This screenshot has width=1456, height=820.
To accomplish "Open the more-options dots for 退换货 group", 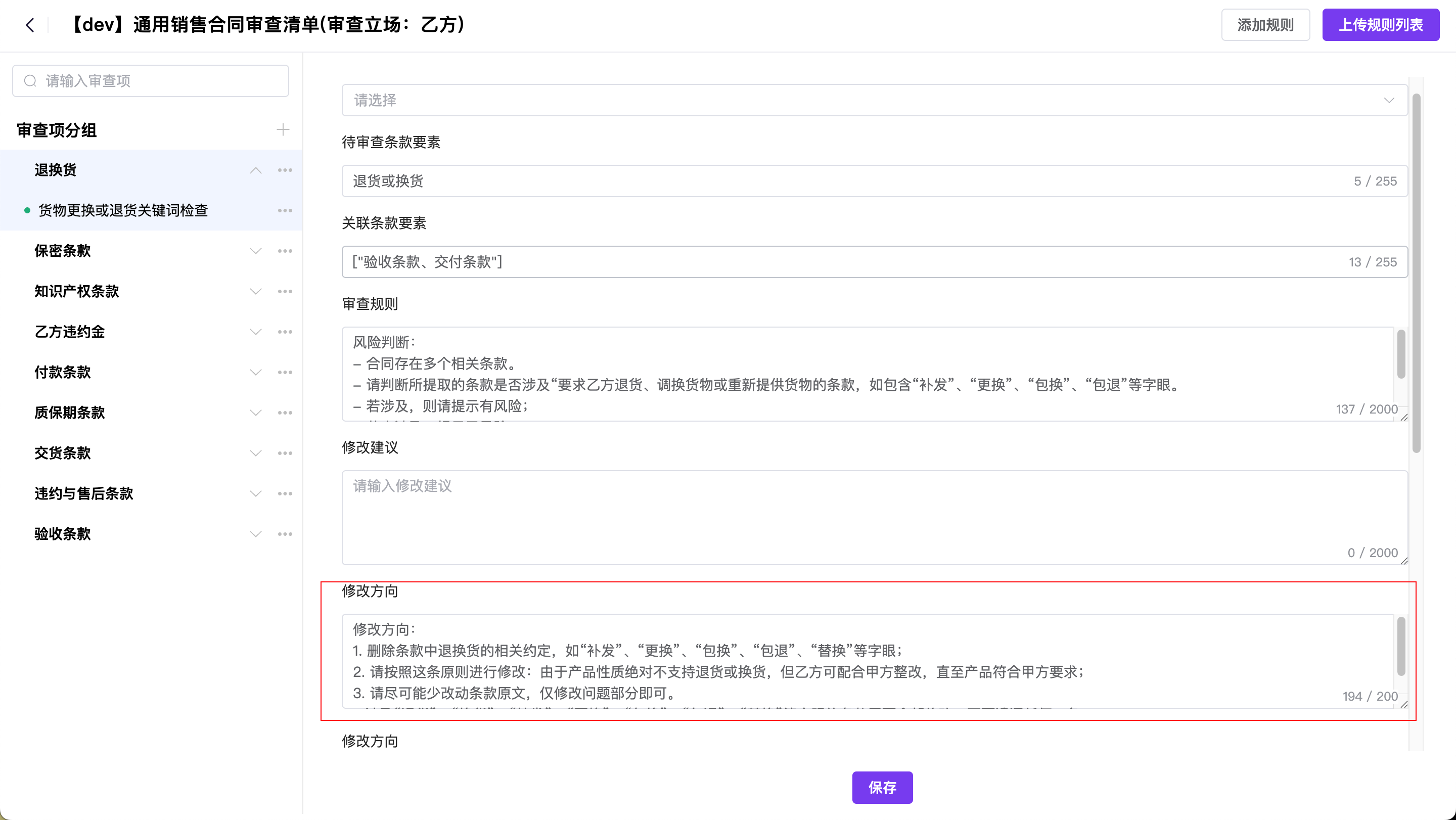I will coord(285,170).
